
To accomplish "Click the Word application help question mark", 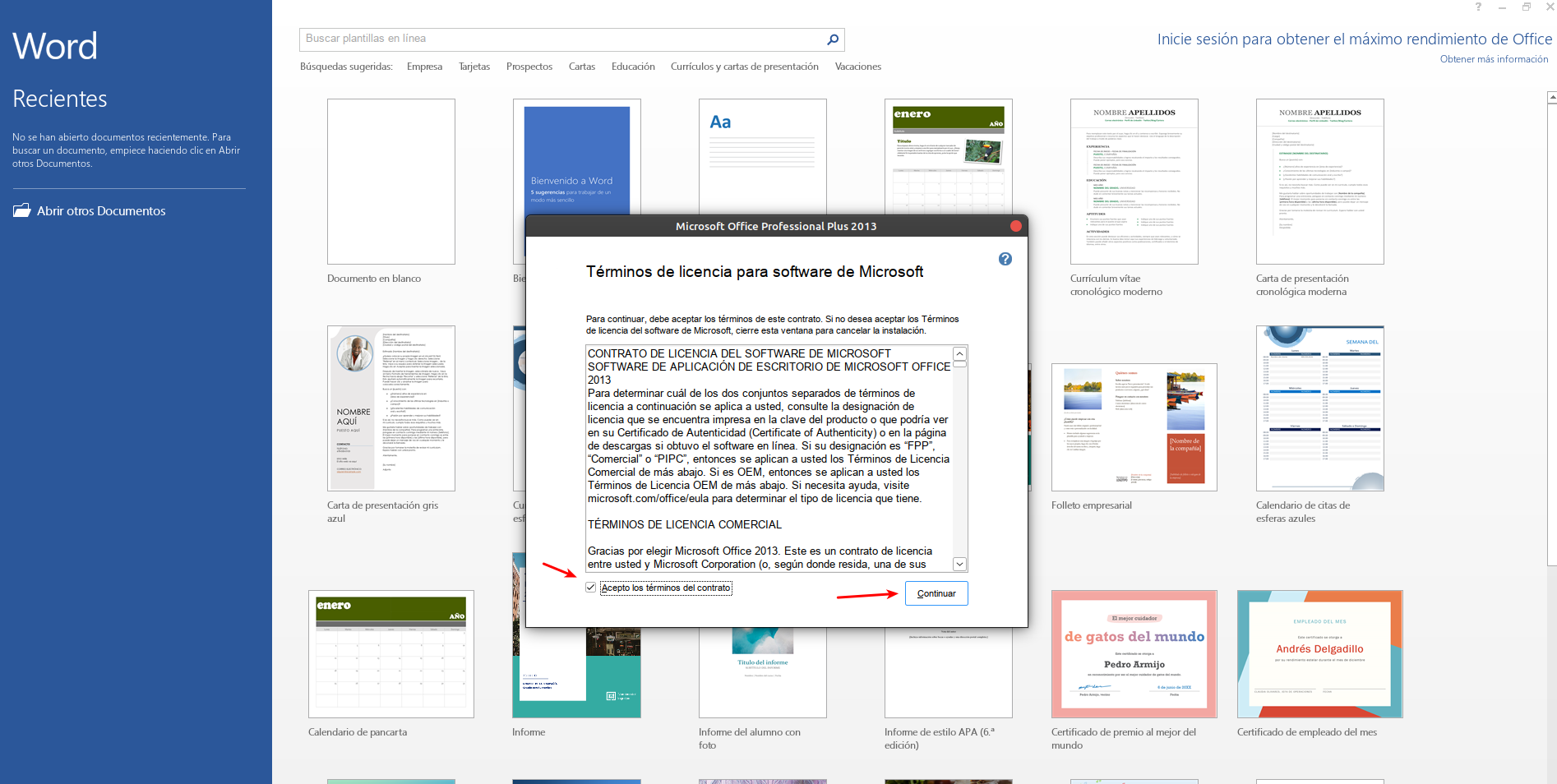I will [x=1477, y=7].
